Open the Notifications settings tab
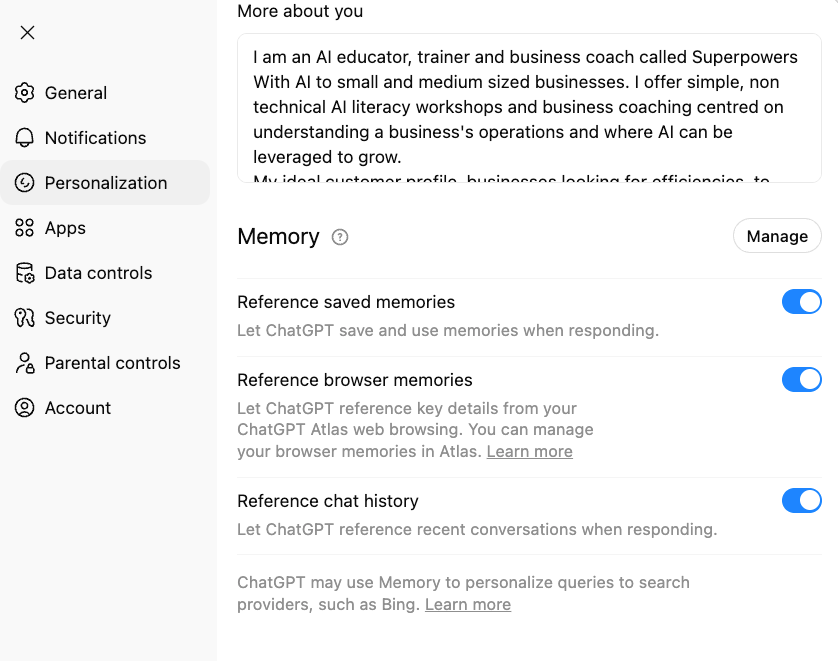Screen dimensions: 838x661 95,138
